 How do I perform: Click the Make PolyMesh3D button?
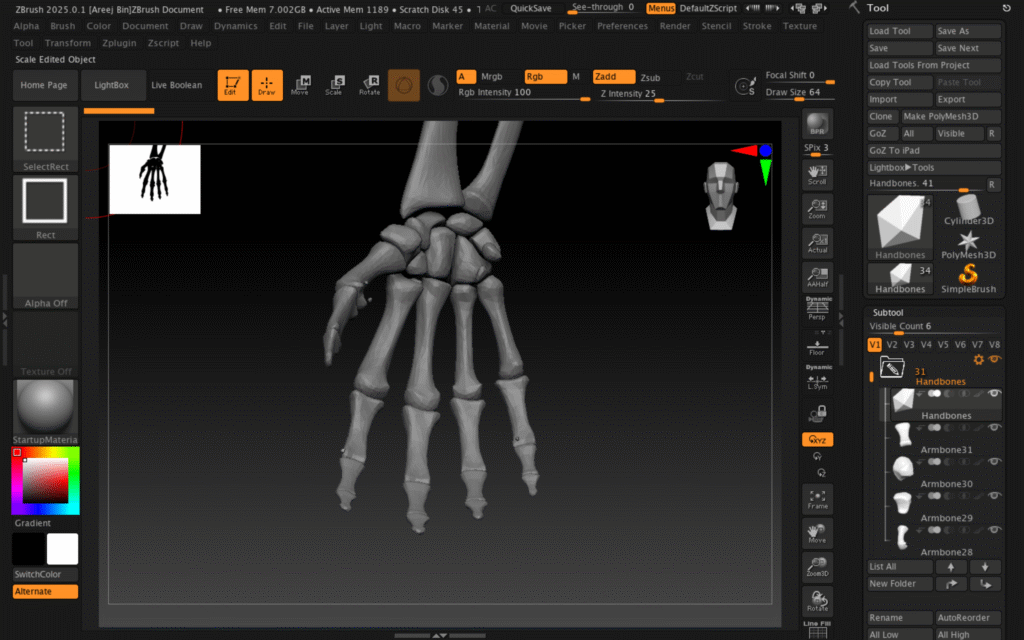949,117
